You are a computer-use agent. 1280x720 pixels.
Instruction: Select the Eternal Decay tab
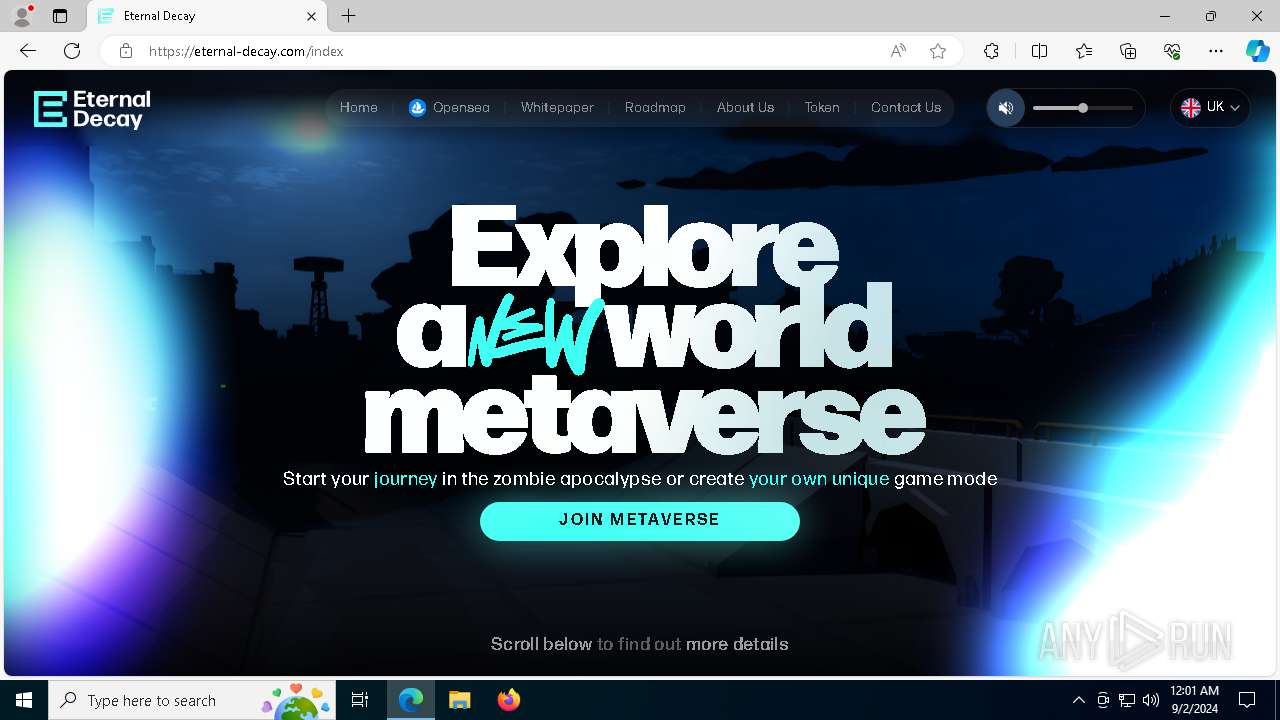tap(207, 16)
